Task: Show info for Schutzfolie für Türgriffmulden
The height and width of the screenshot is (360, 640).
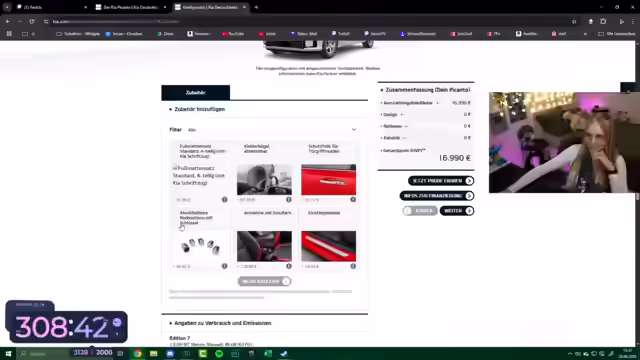Action: (353, 200)
